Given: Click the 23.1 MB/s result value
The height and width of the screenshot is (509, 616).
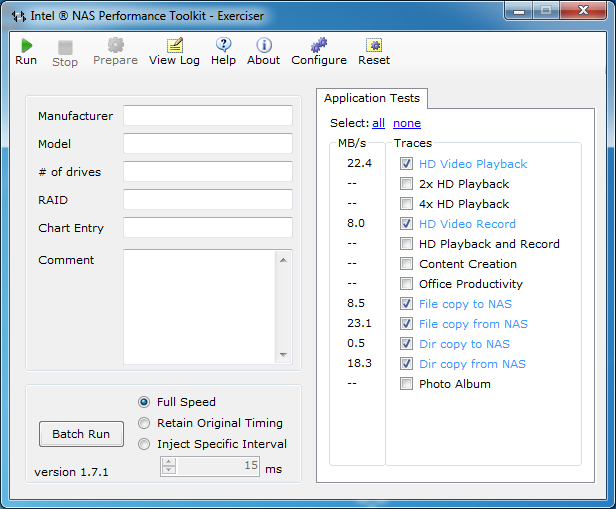Looking at the screenshot, I should tap(359, 324).
